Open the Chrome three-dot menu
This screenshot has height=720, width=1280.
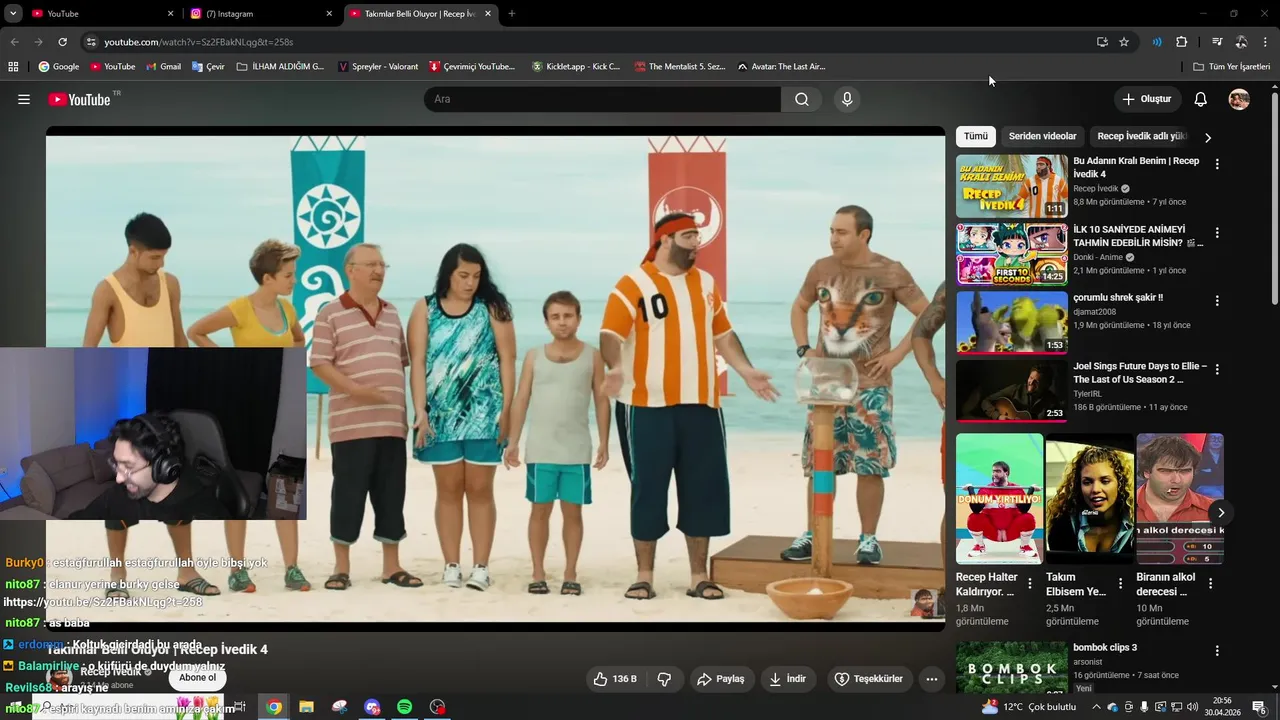pyautogui.click(x=1266, y=42)
